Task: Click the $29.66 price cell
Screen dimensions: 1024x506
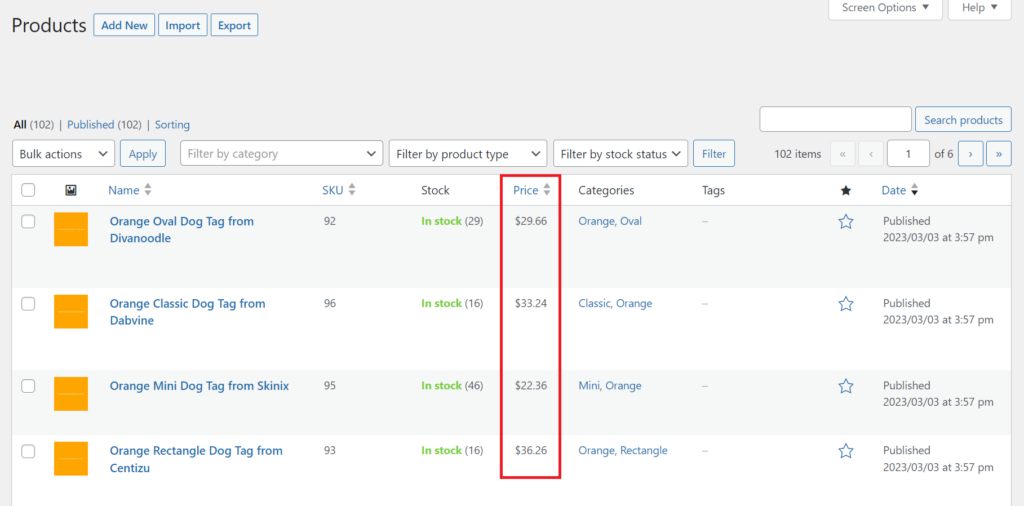Action: point(531,221)
